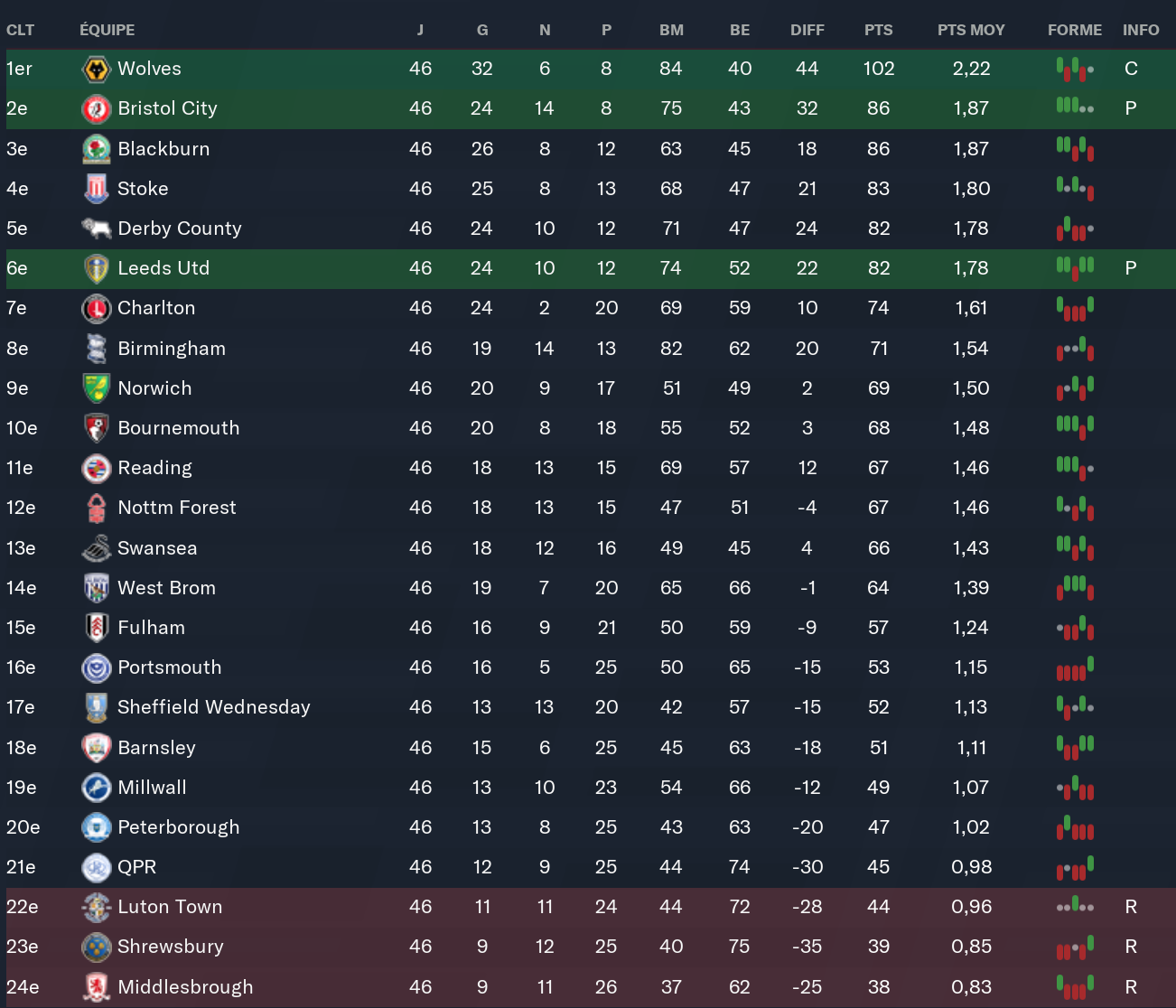Click the Norwich canary badge icon

96,388
